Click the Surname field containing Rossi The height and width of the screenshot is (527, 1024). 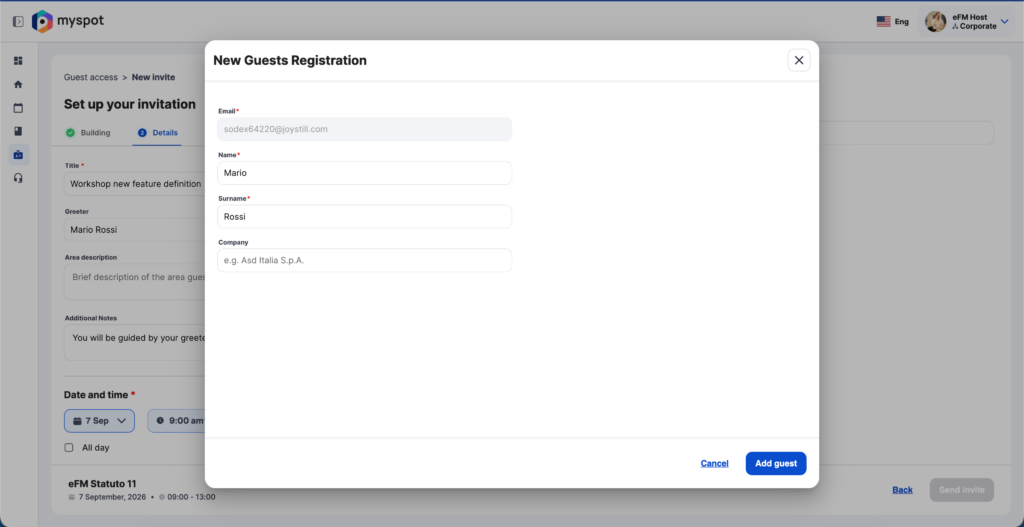pyautogui.click(x=364, y=217)
